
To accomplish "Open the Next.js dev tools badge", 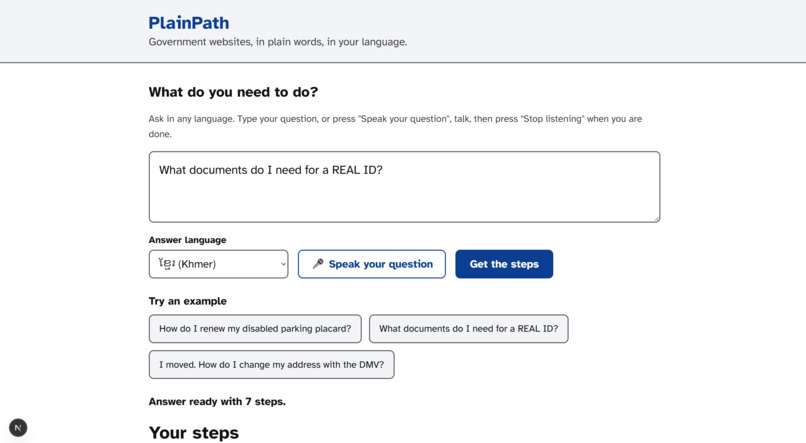I will 18,428.
